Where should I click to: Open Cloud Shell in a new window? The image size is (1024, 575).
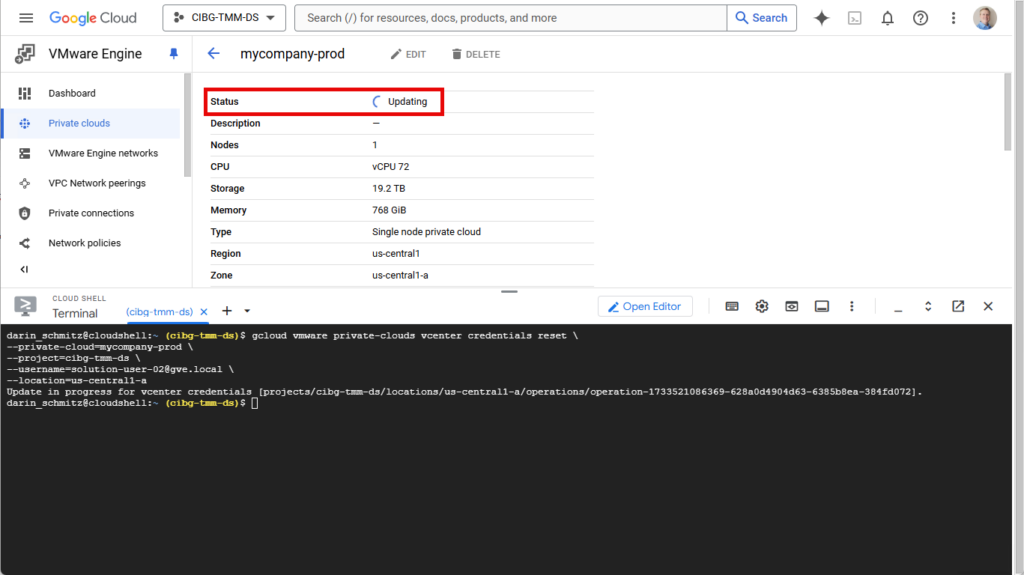[x=958, y=306]
